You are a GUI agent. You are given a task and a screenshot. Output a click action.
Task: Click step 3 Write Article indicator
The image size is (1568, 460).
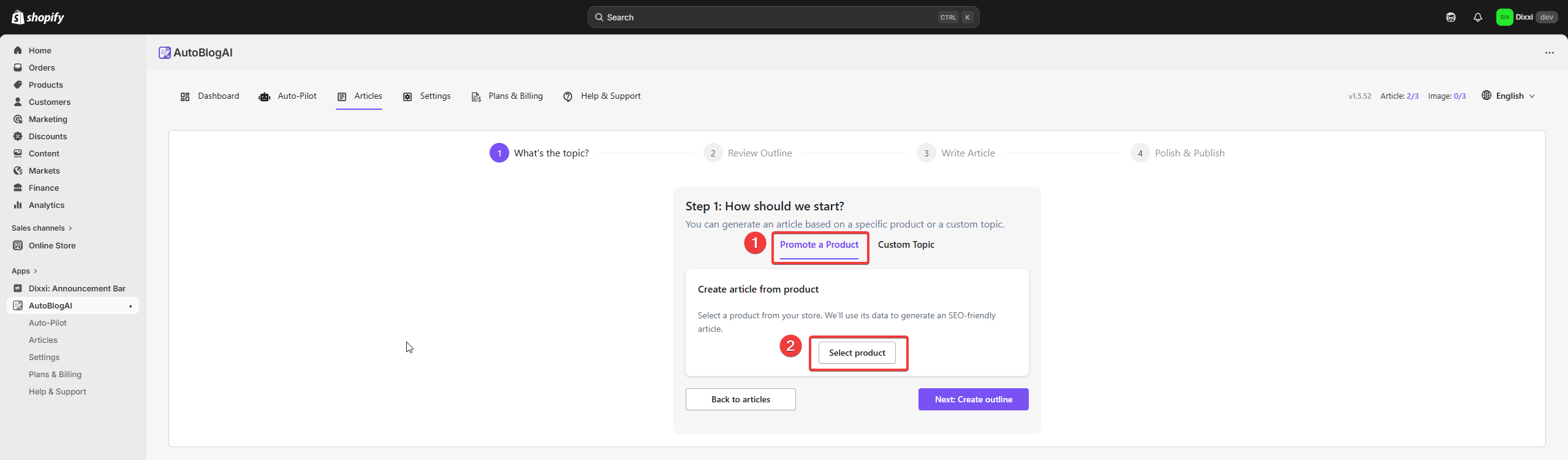[956, 153]
